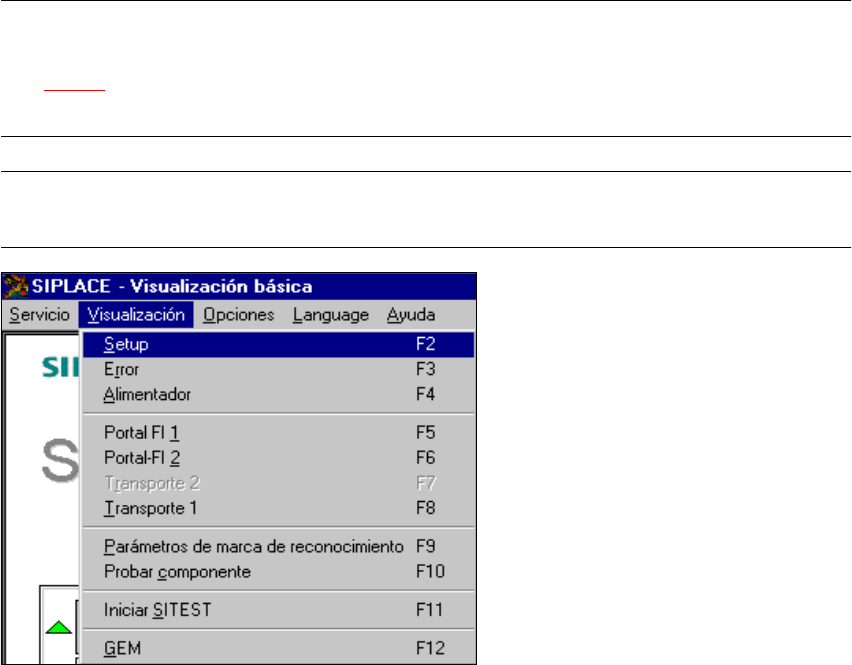Select Portal-FI 2
The height and width of the screenshot is (665, 852).
[279, 457]
